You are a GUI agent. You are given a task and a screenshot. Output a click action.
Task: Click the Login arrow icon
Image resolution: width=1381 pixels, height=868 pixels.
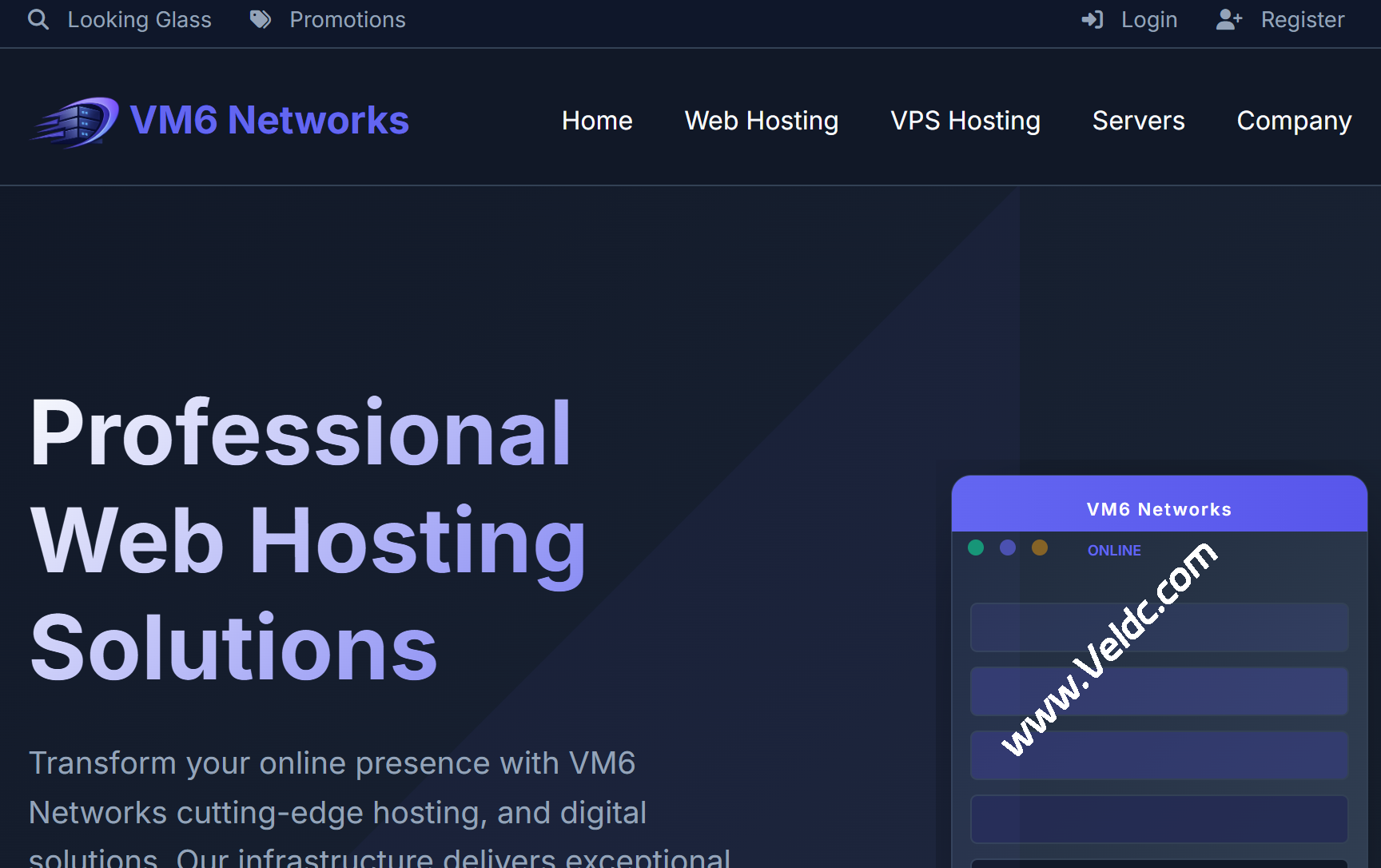pos(1092,19)
